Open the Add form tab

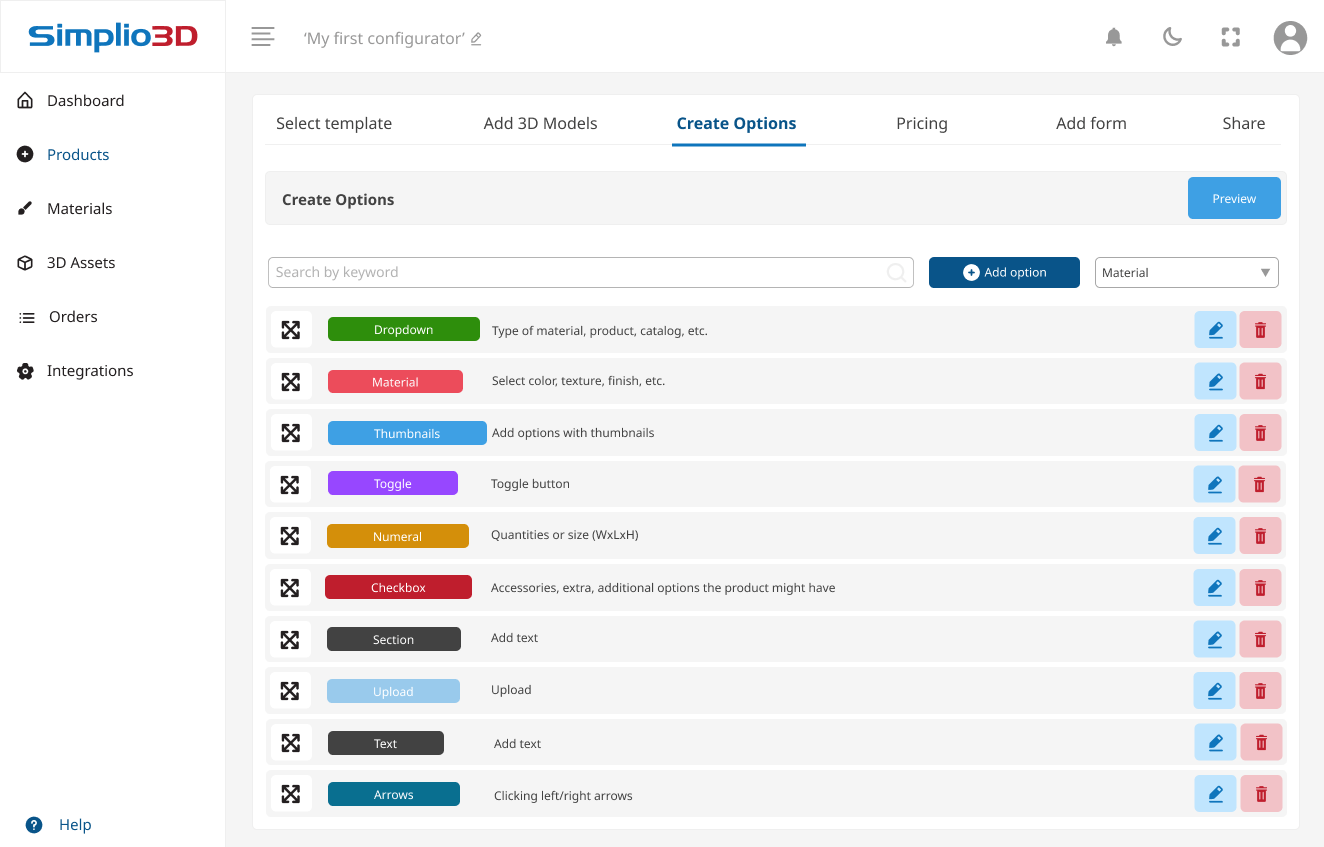click(1091, 123)
